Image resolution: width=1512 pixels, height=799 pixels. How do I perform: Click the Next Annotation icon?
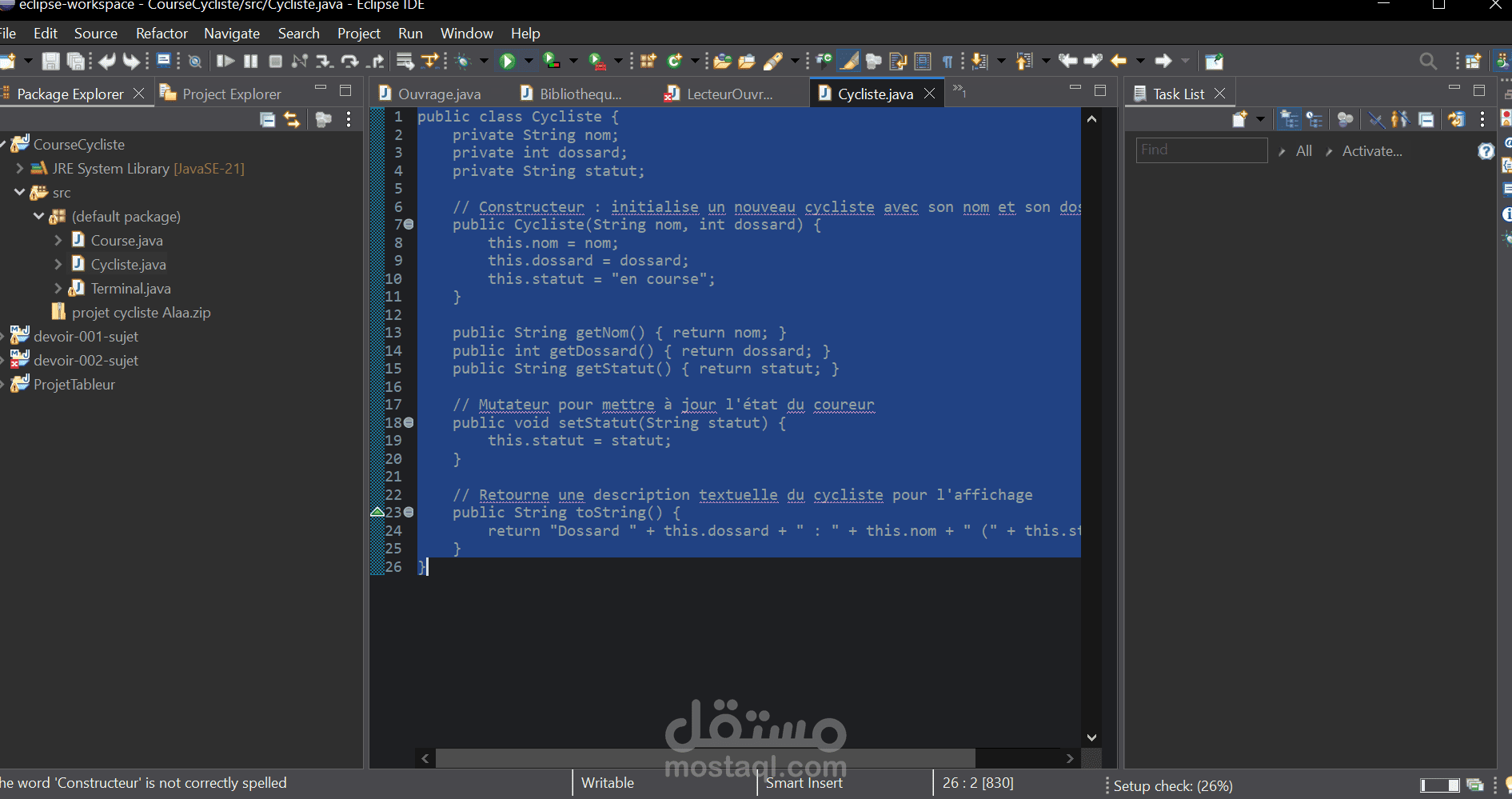coord(979,61)
